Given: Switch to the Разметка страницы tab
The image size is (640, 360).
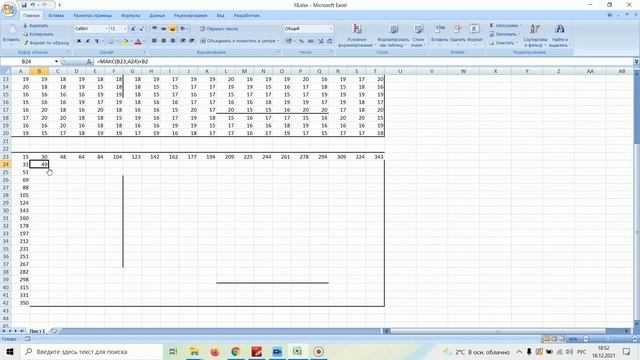Looking at the screenshot, I should pyautogui.click(x=93, y=16).
